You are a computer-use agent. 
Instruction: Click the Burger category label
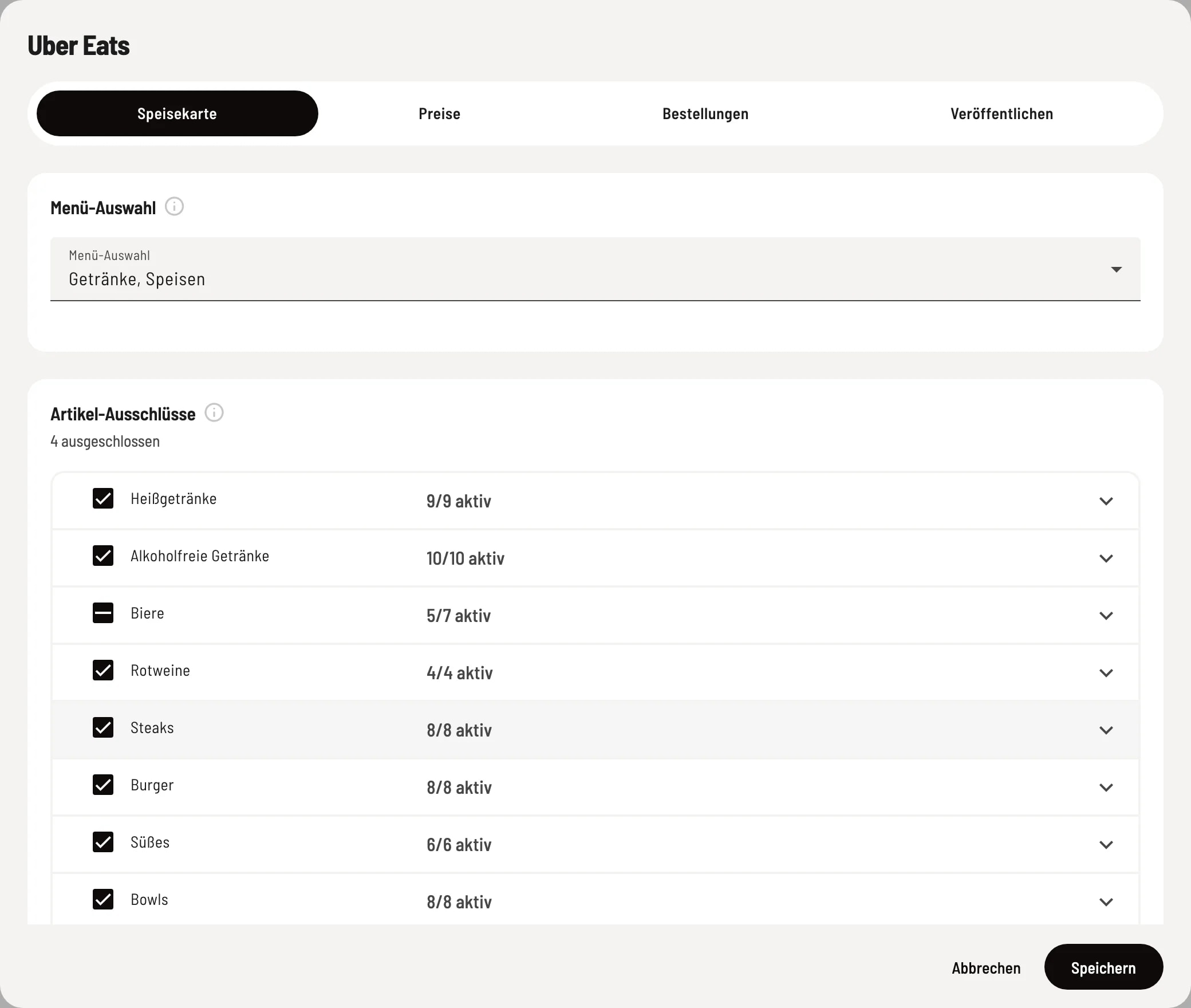coord(152,785)
